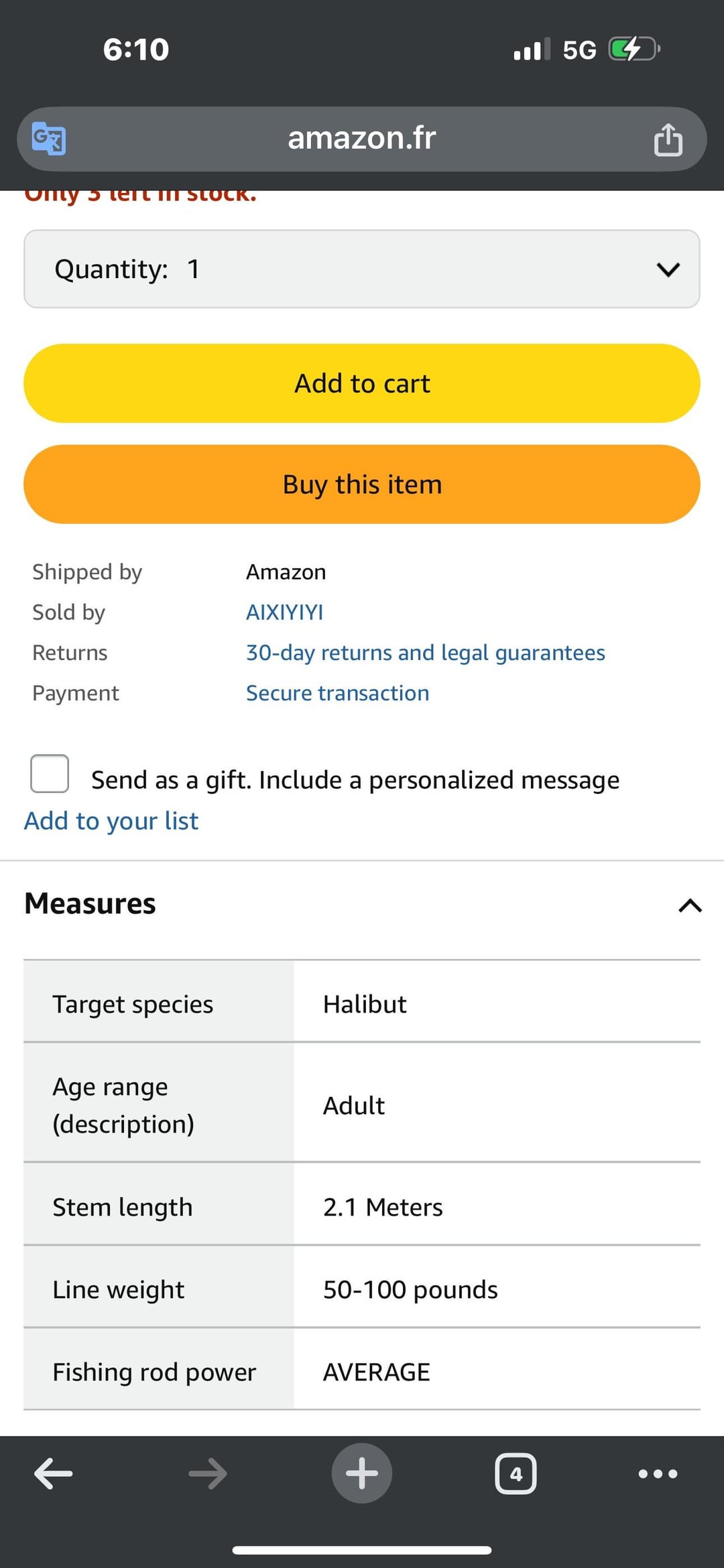Tap the amazon.fr address bar field
The height and width of the screenshot is (1568, 724).
(x=362, y=139)
